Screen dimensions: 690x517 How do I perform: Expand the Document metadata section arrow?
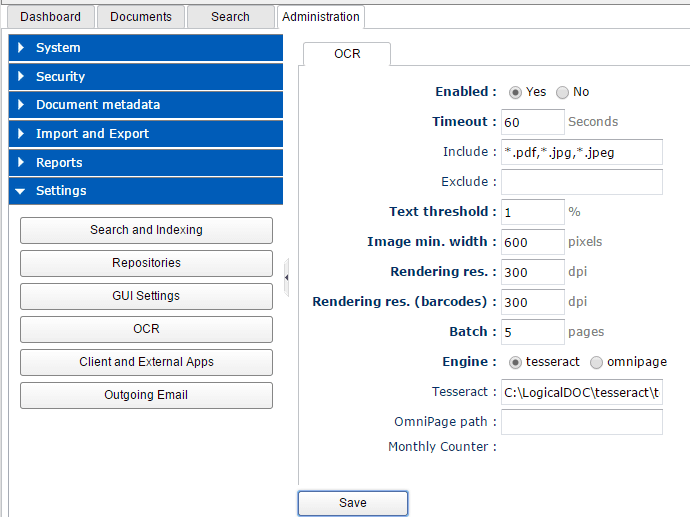(x=21, y=105)
